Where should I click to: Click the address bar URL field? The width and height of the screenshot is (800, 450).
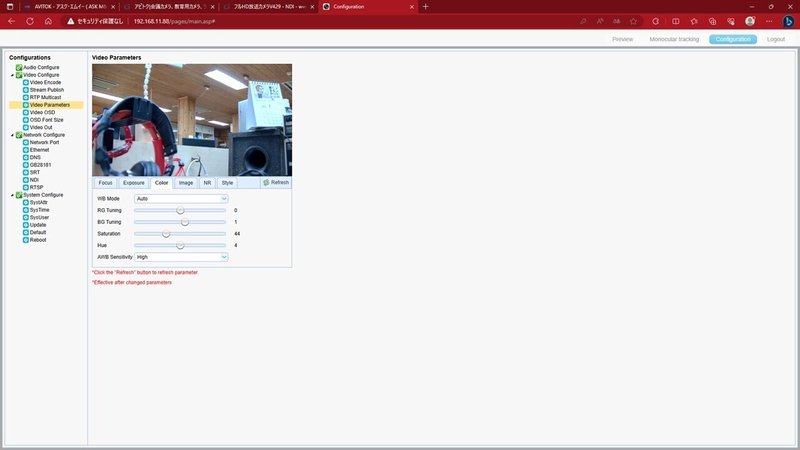pyautogui.click(x=174, y=21)
